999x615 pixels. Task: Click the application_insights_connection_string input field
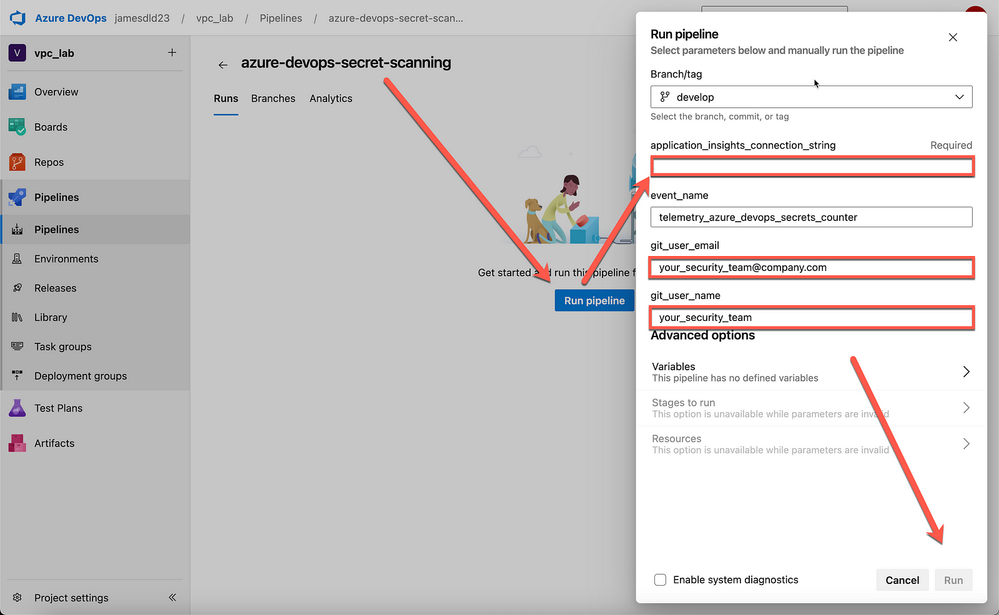click(812, 167)
